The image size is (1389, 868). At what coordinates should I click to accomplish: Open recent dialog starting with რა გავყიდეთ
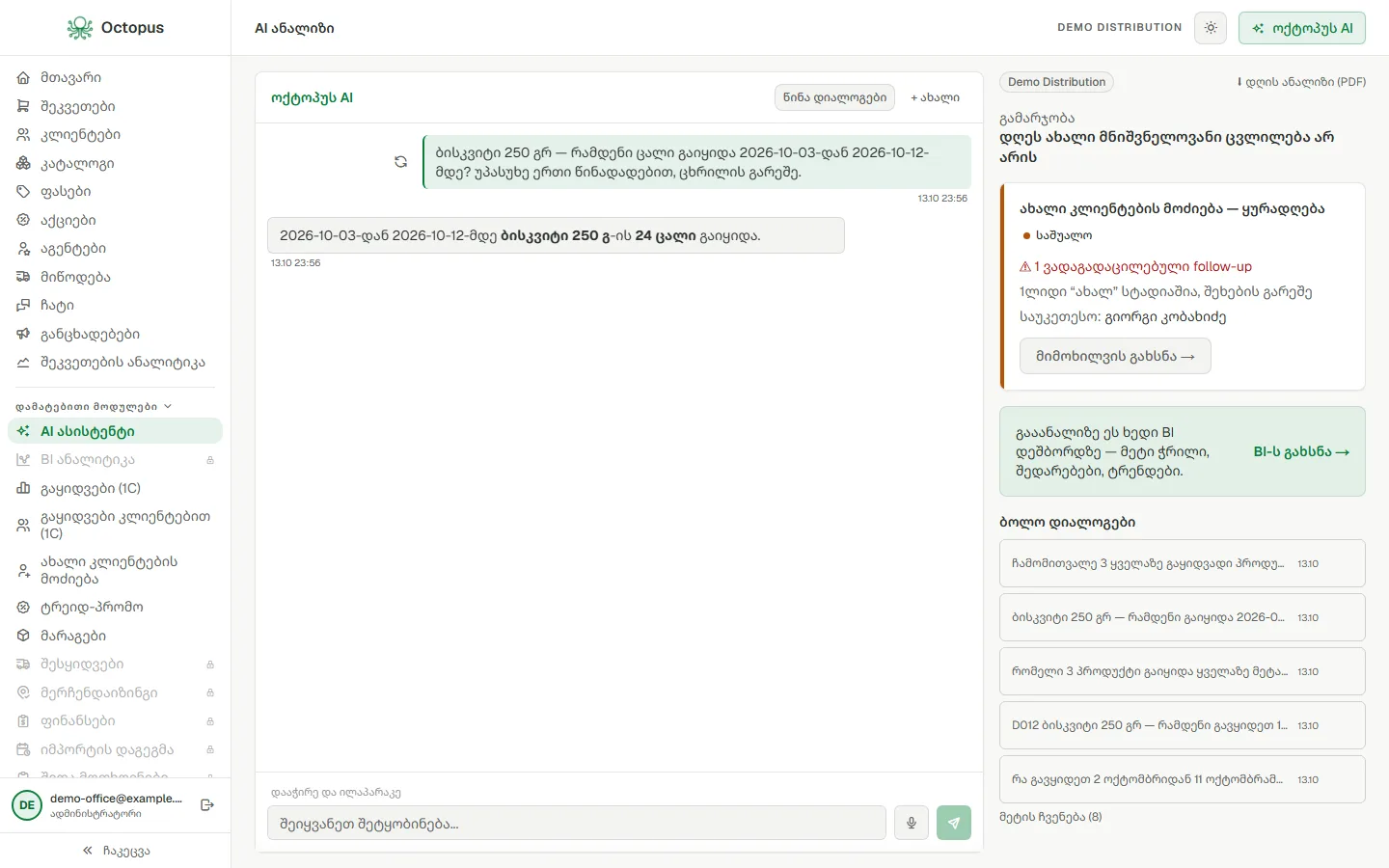coord(1183,779)
